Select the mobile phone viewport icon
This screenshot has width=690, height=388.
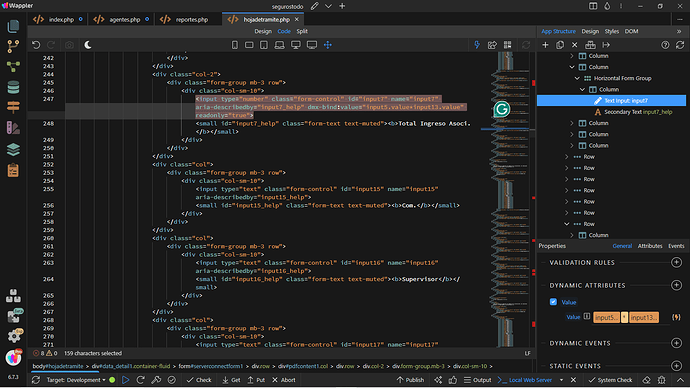click(x=235, y=45)
